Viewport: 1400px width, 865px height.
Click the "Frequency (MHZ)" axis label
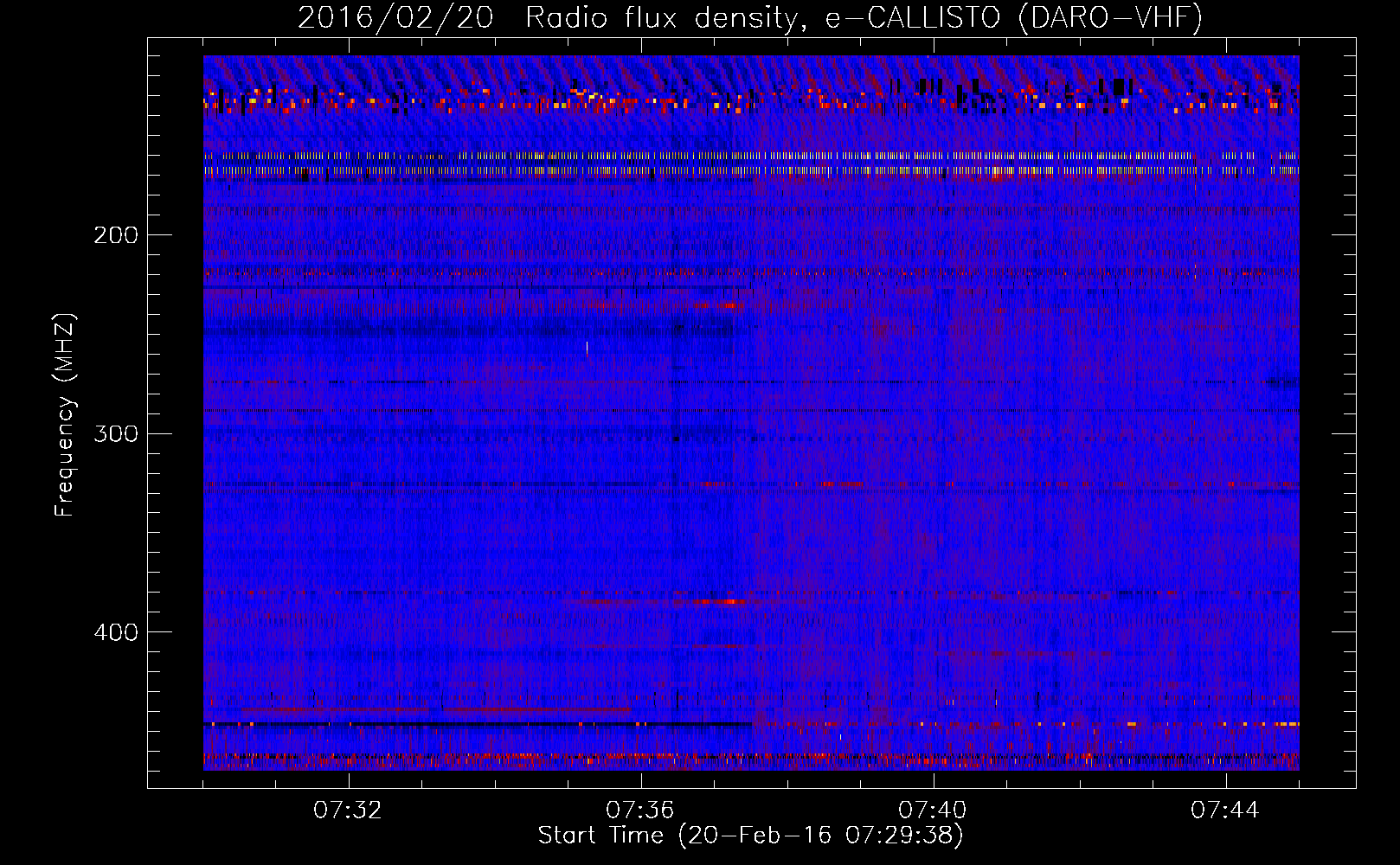coord(65,415)
